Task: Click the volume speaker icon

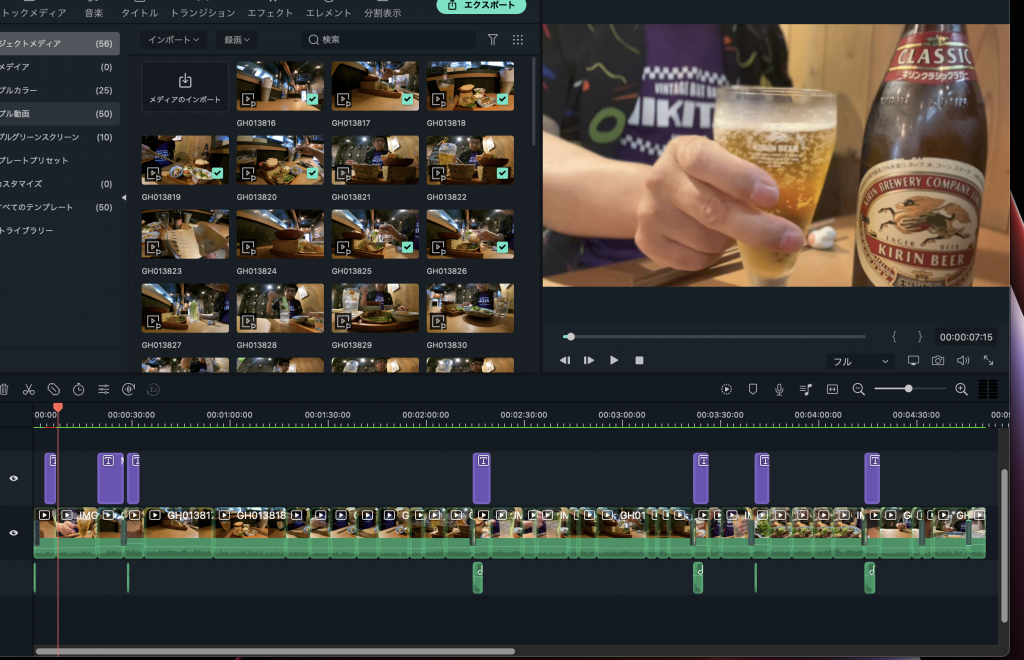Action: tap(963, 360)
